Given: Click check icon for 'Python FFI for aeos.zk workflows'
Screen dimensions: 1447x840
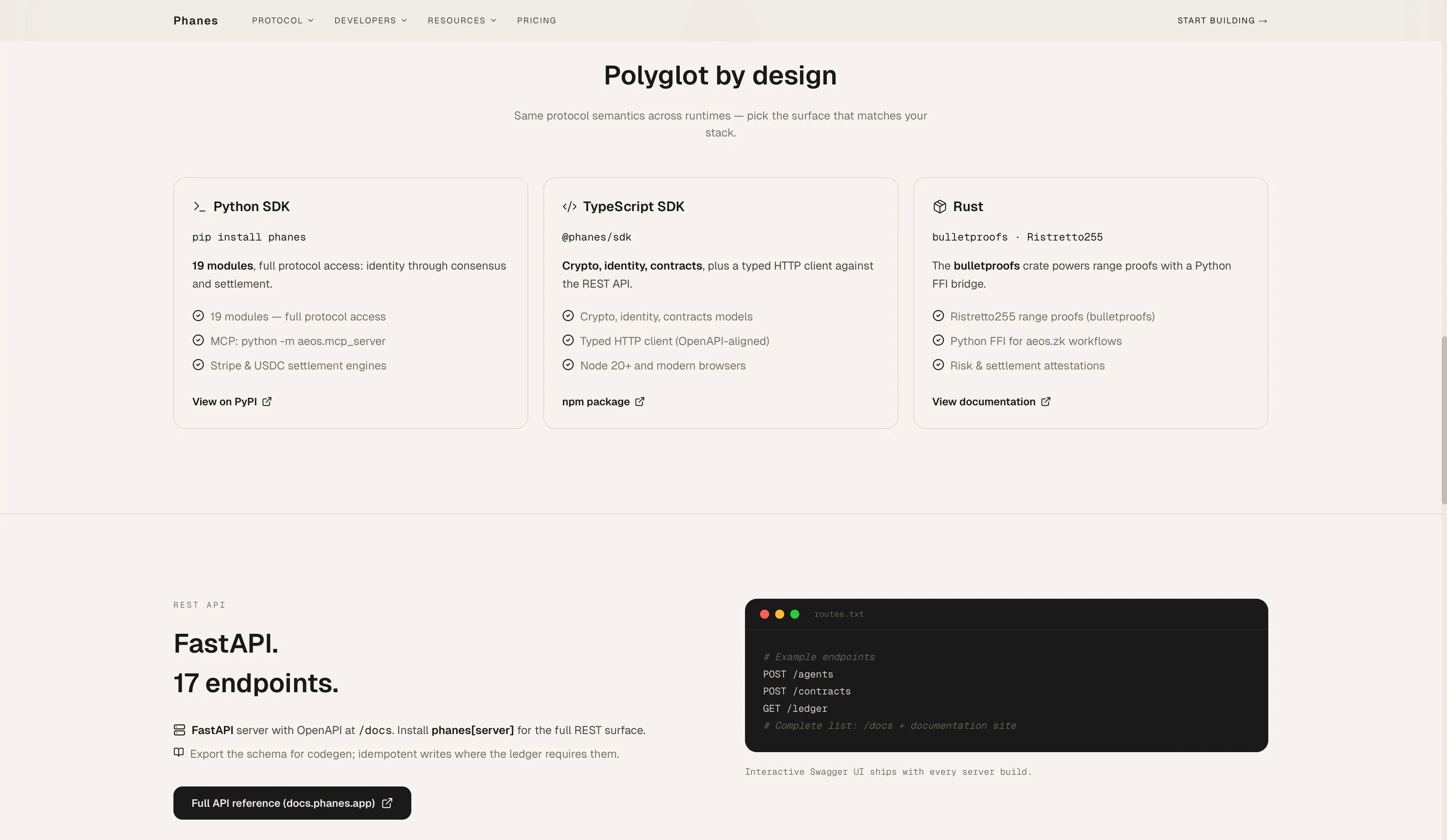Looking at the screenshot, I should coord(938,340).
